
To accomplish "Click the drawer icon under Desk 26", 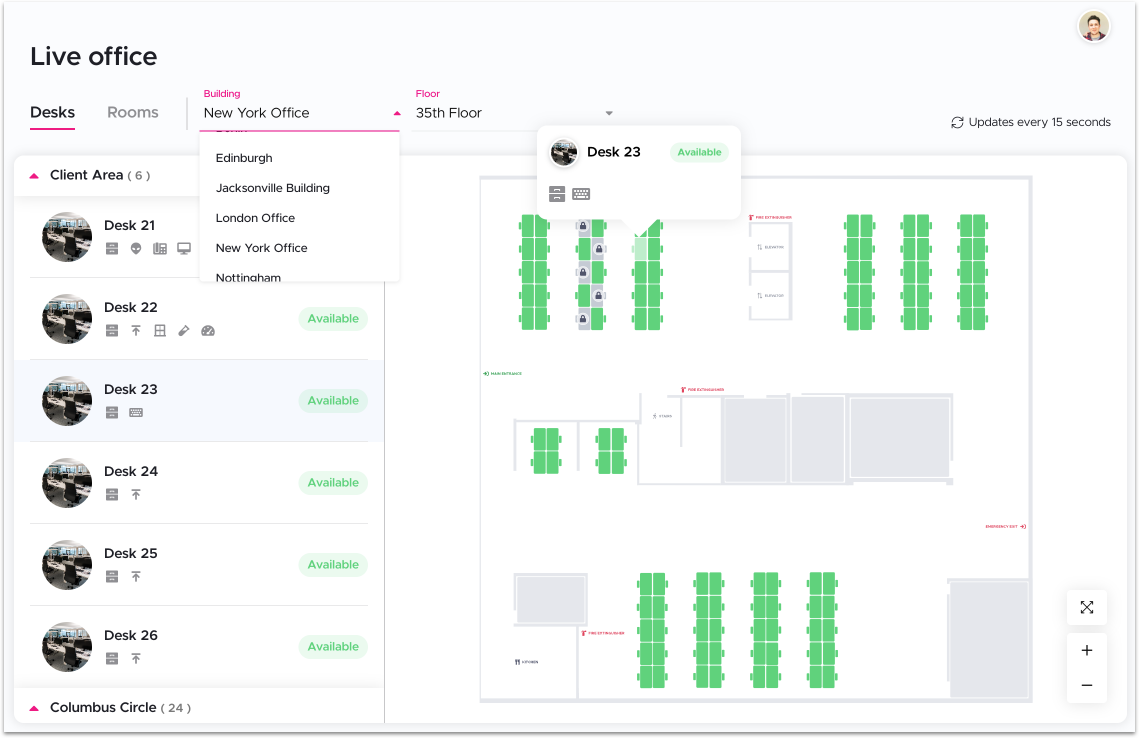I will point(112,659).
